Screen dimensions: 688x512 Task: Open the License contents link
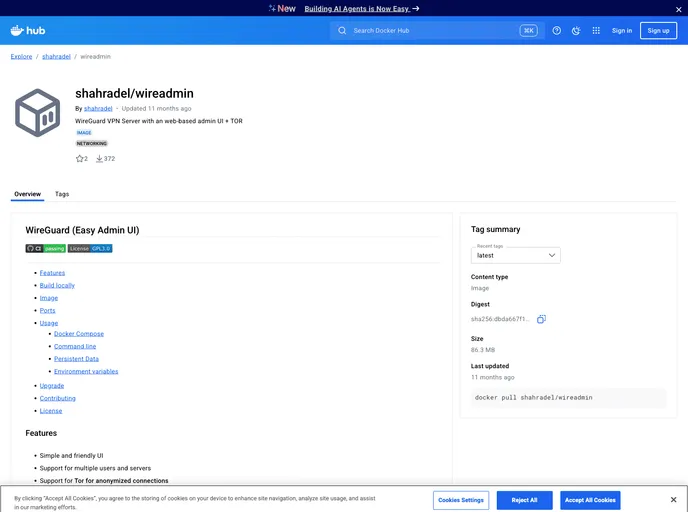tap(51, 411)
